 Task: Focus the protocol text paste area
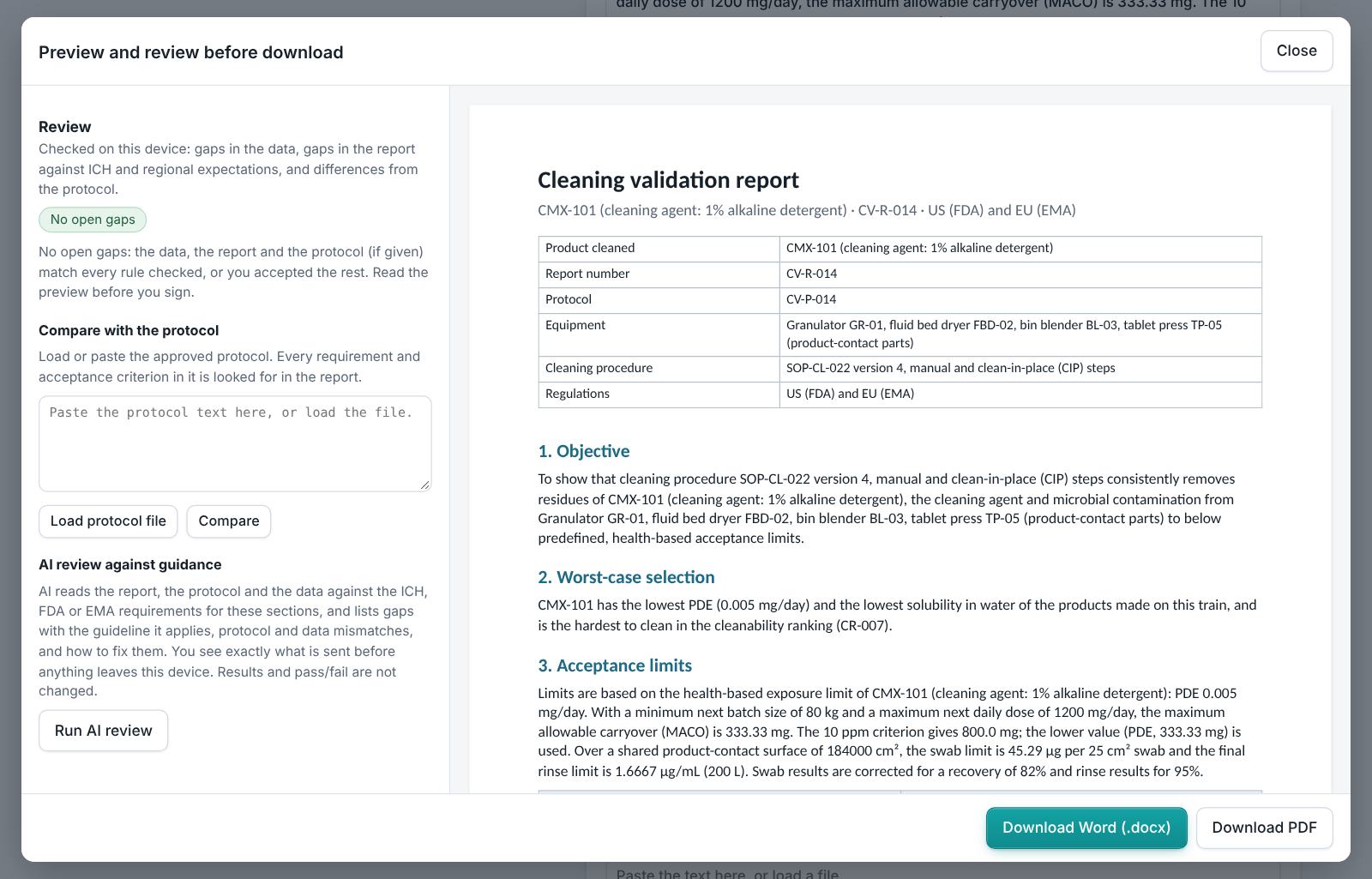[235, 443]
